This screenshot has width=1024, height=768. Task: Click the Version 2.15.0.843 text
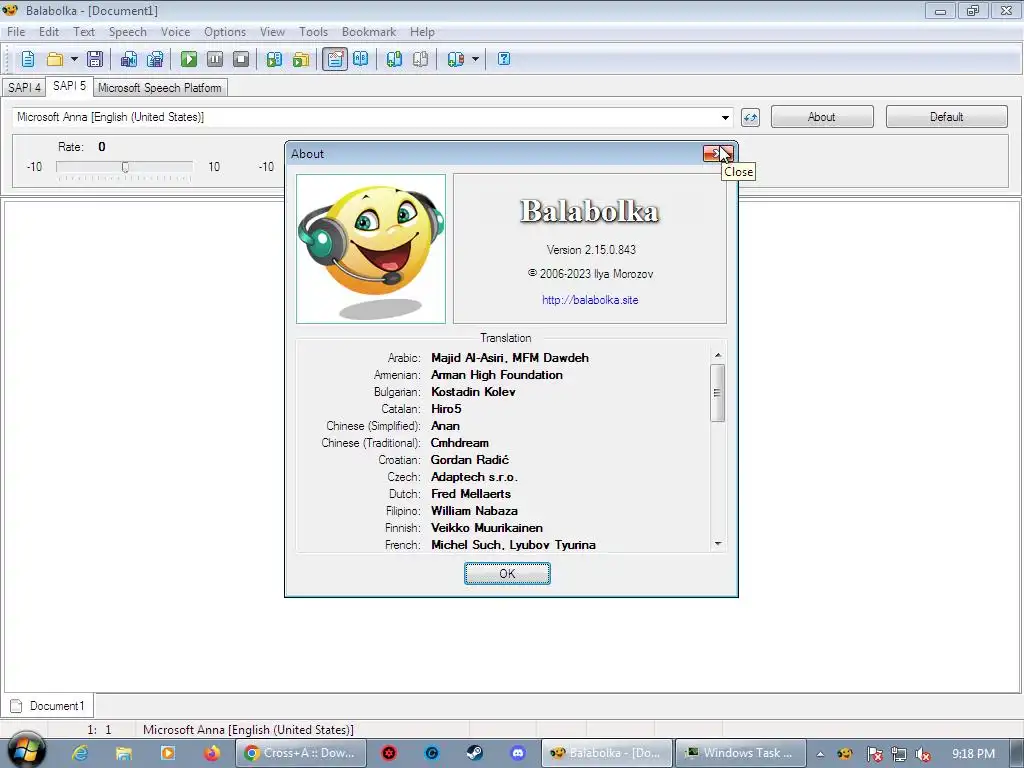coord(591,249)
